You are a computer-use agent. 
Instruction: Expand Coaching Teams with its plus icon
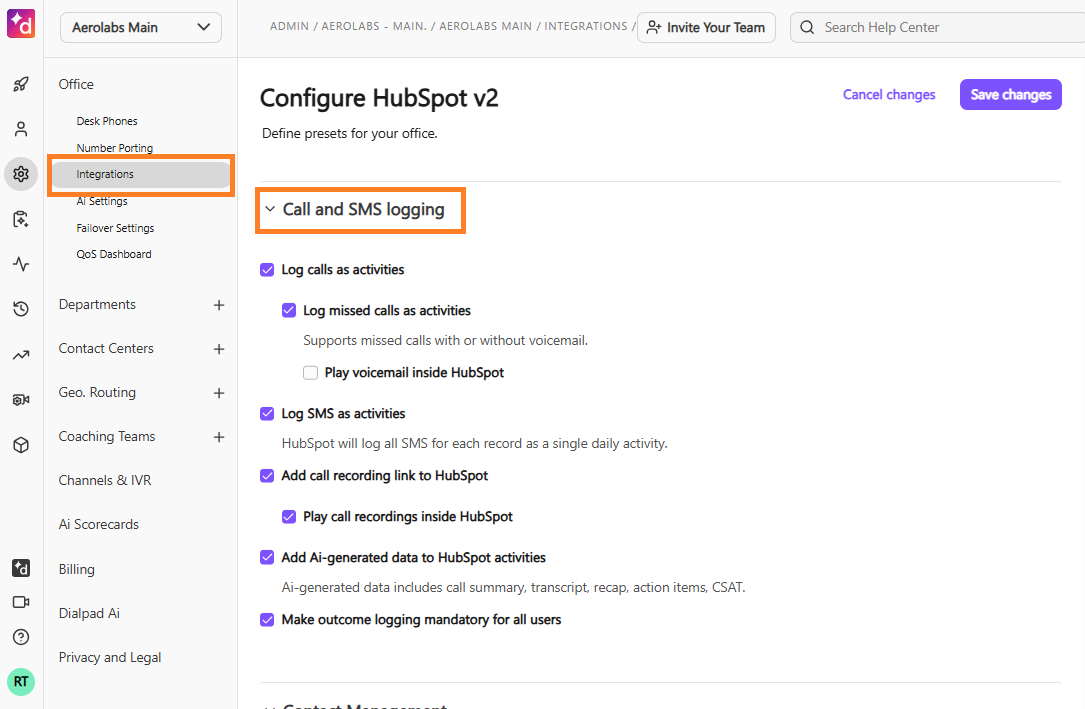(219, 437)
